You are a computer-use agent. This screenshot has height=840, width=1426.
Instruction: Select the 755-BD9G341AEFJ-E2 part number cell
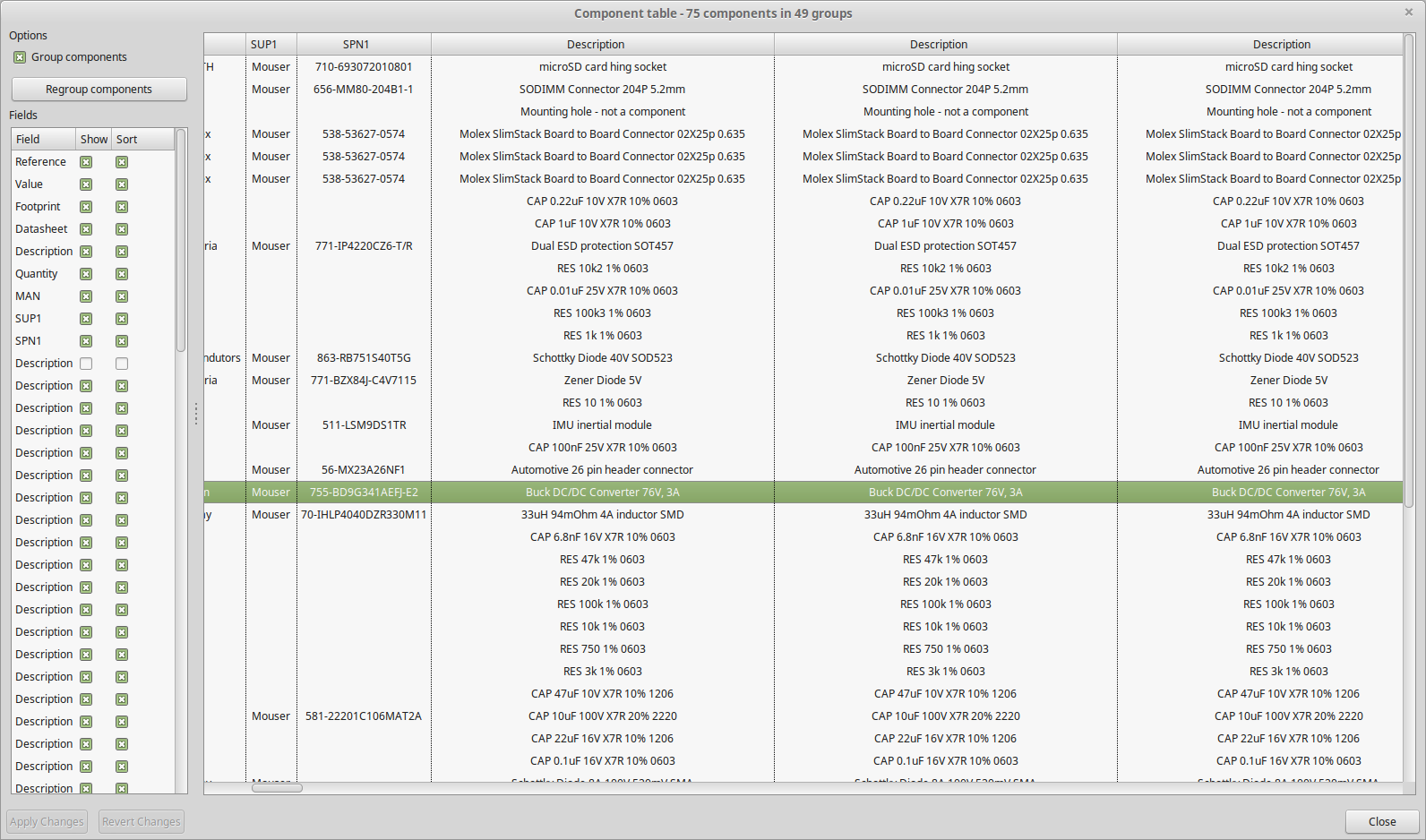pyautogui.click(x=364, y=493)
